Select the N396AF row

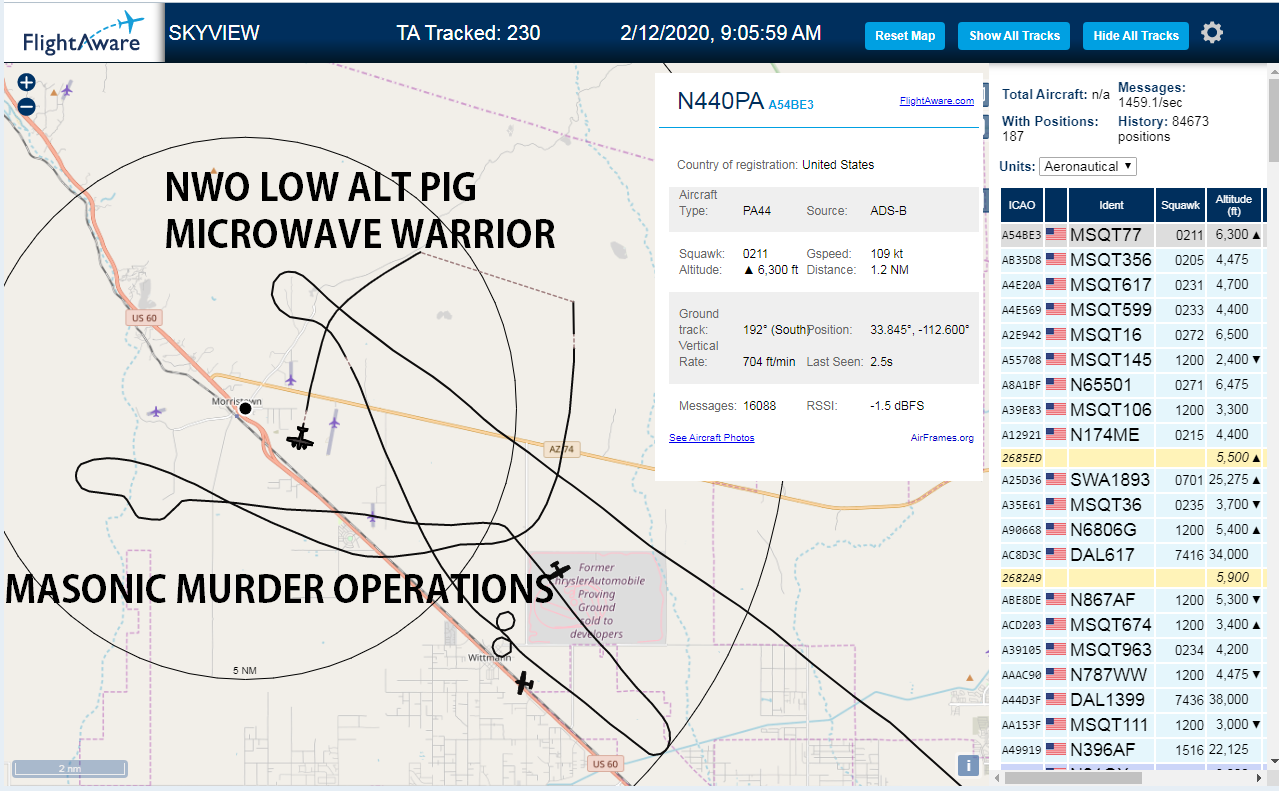(1135, 750)
